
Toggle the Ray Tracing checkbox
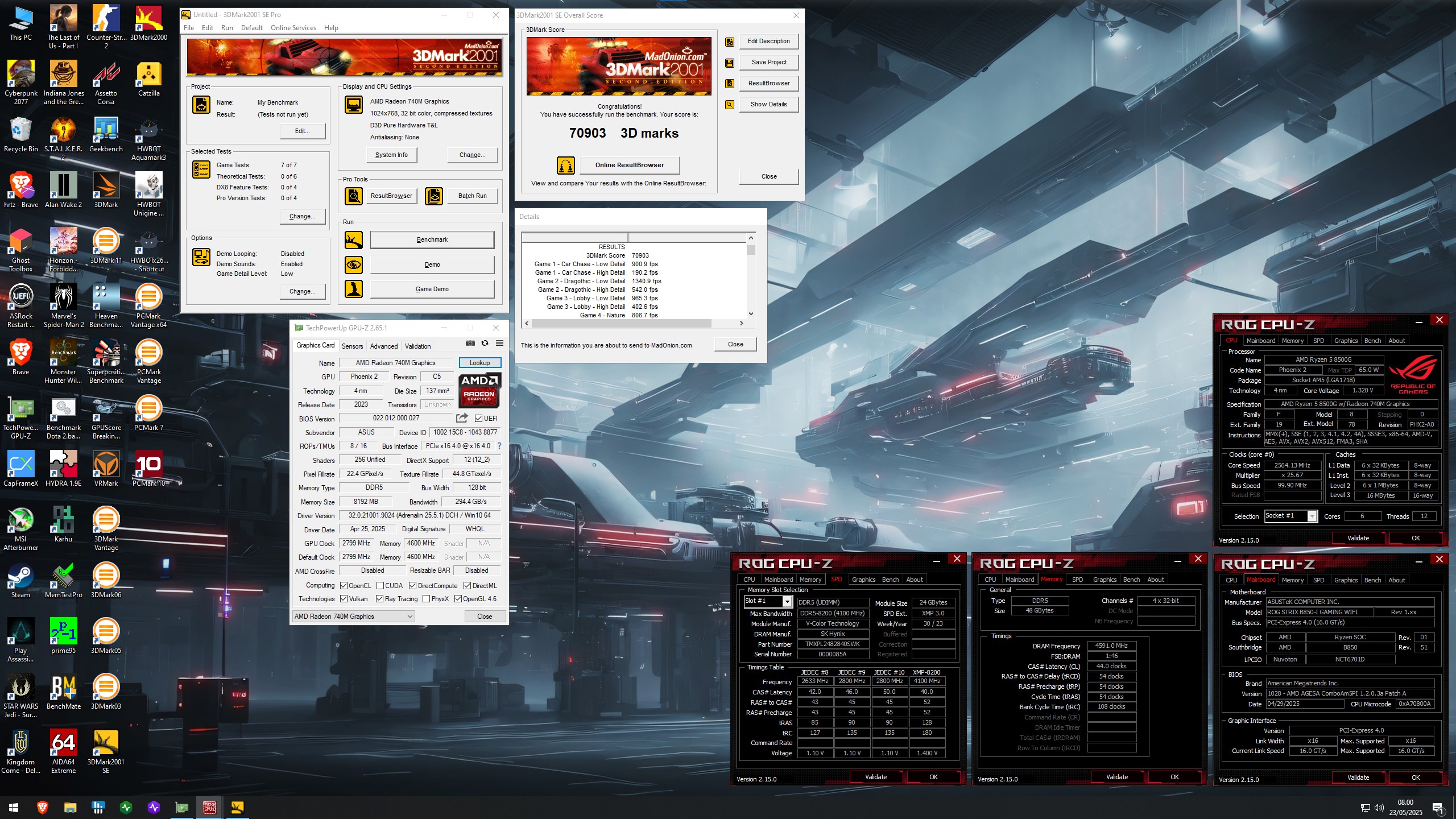click(380, 599)
